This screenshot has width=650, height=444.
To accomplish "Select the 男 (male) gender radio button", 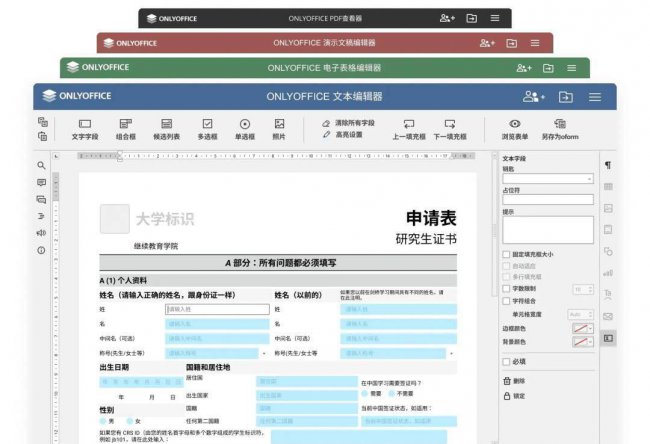I will pyautogui.click(x=103, y=421).
